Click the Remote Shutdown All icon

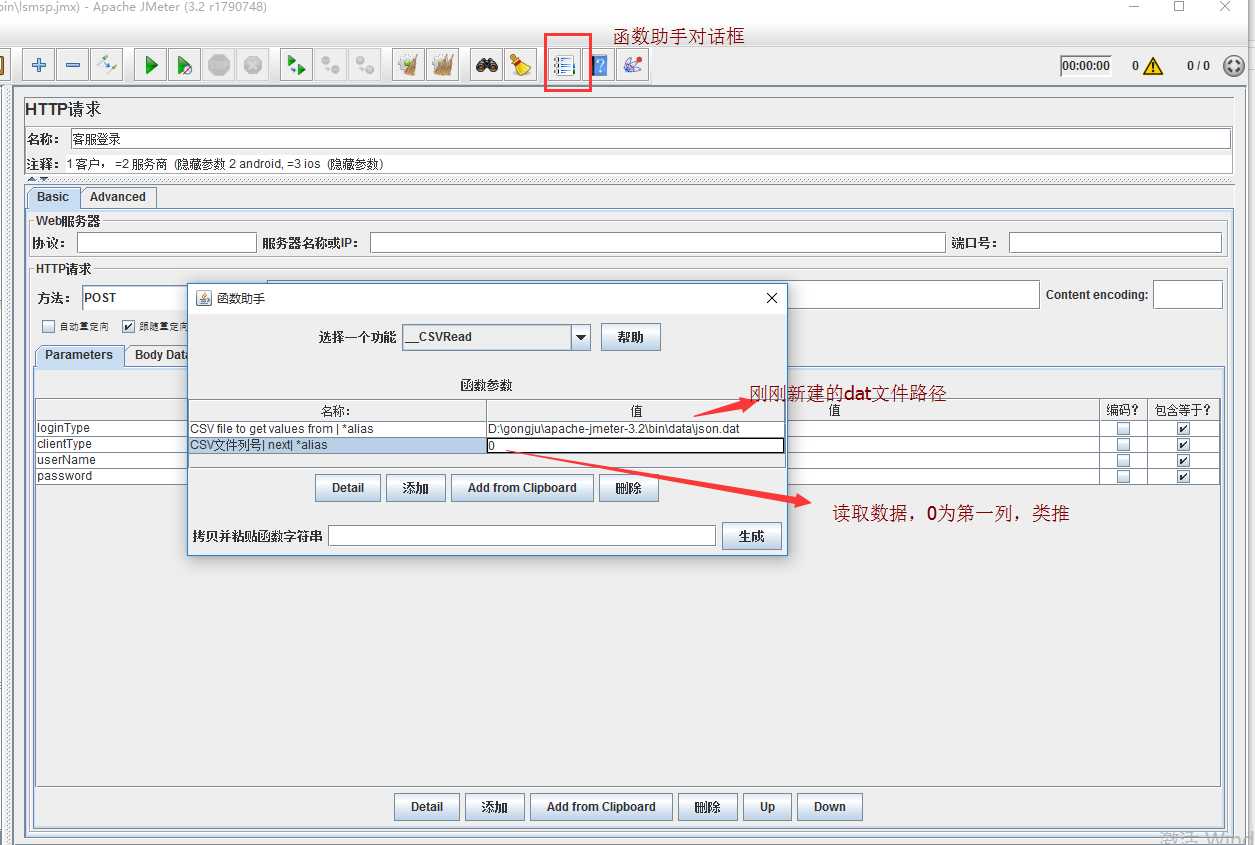pos(365,66)
